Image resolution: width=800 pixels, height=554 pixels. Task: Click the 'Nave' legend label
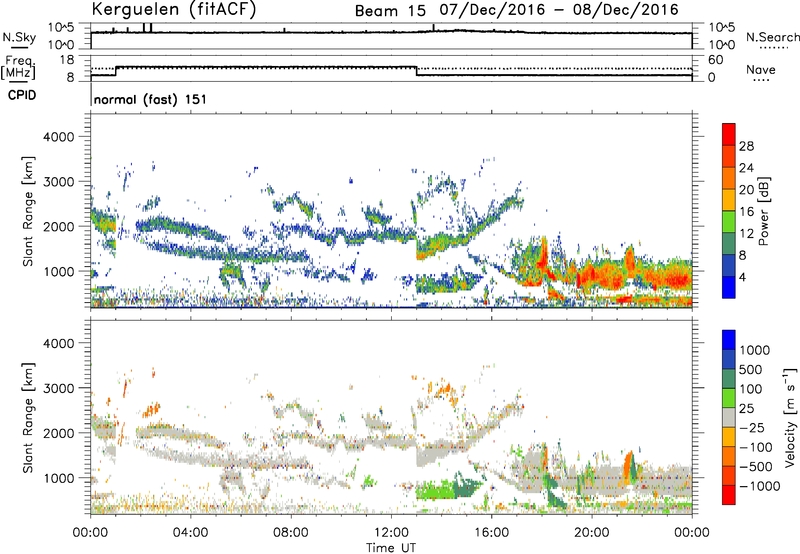click(761, 70)
